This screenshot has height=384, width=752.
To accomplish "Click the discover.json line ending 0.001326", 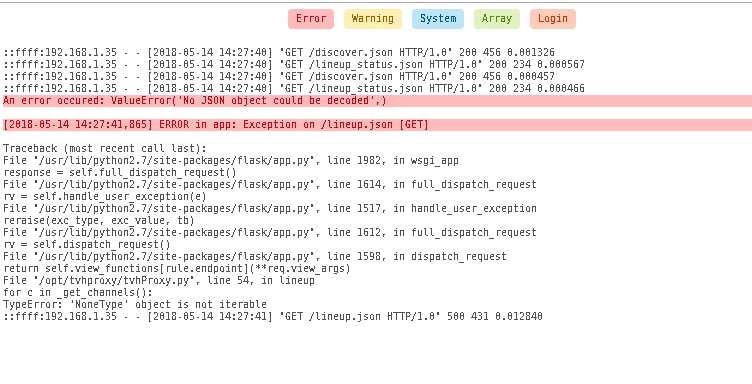I will tap(279, 53).
